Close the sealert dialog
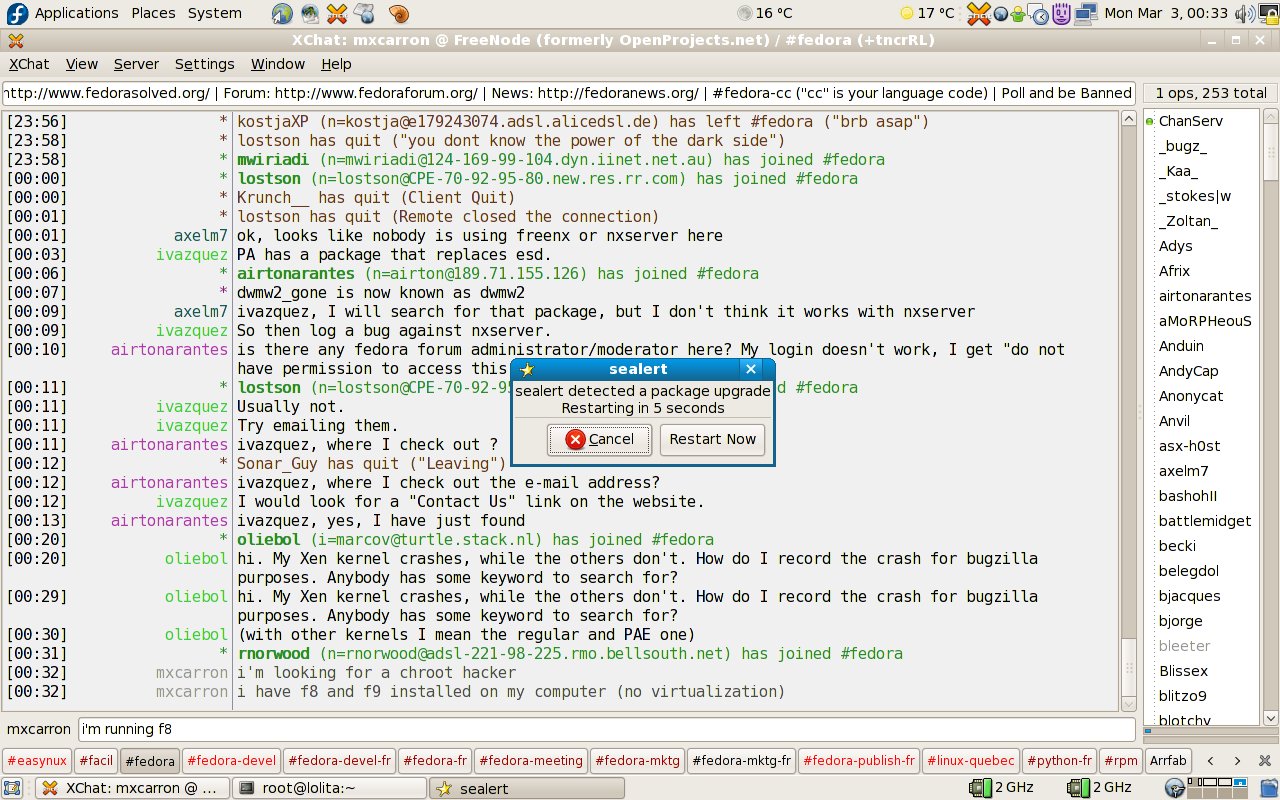1280x800 pixels. pyautogui.click(x=750, y=369)
